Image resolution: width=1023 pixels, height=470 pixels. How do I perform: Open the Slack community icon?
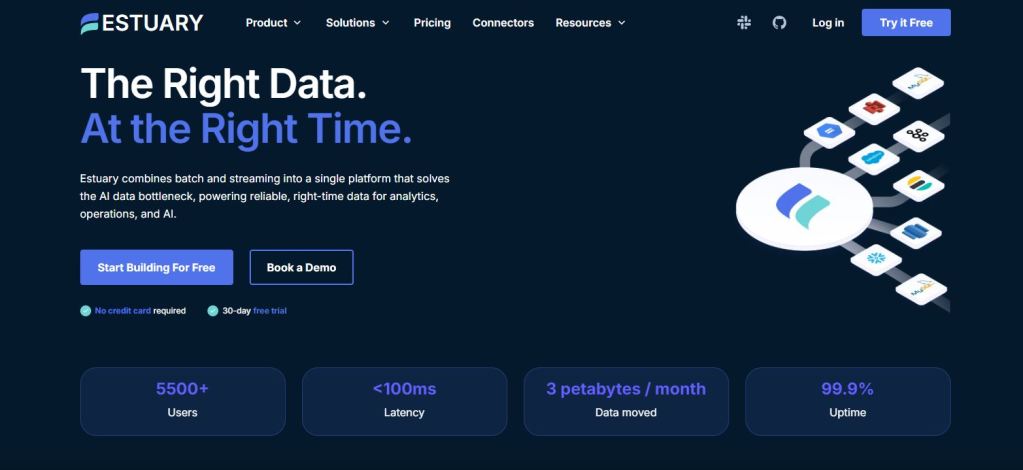pos(744,23)
